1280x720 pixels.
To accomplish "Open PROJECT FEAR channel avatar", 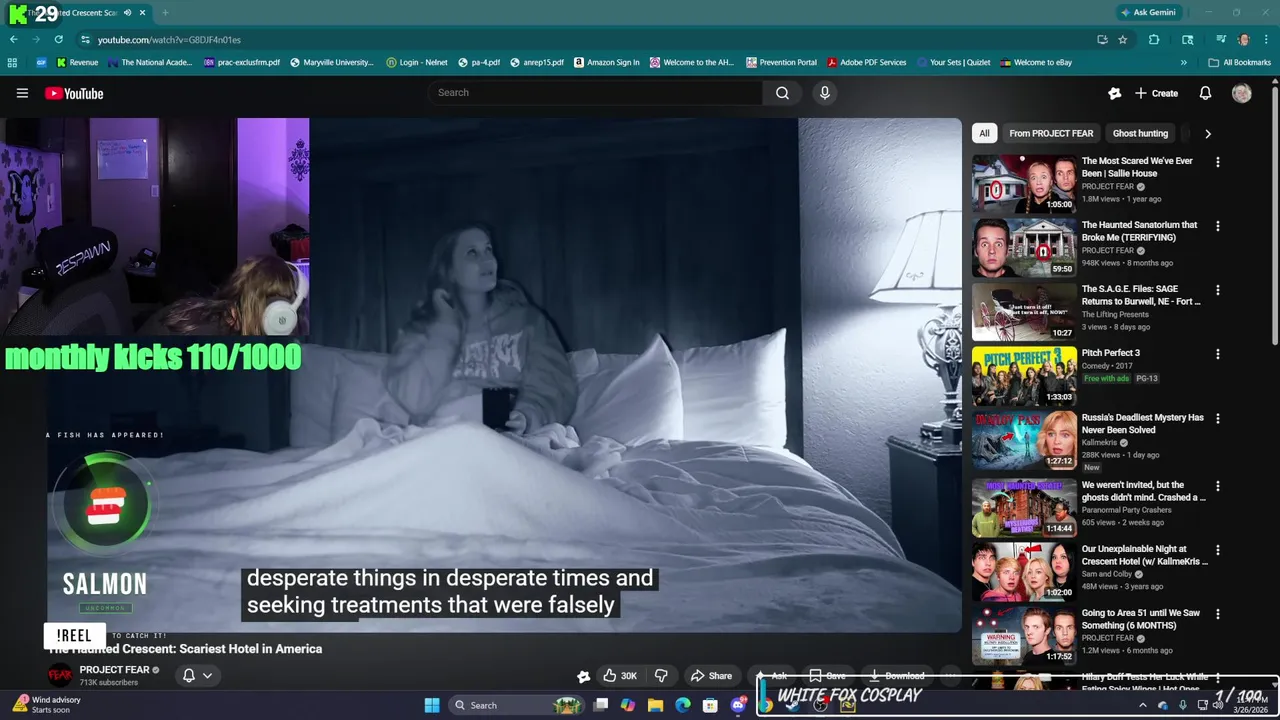I will point(61,675).
